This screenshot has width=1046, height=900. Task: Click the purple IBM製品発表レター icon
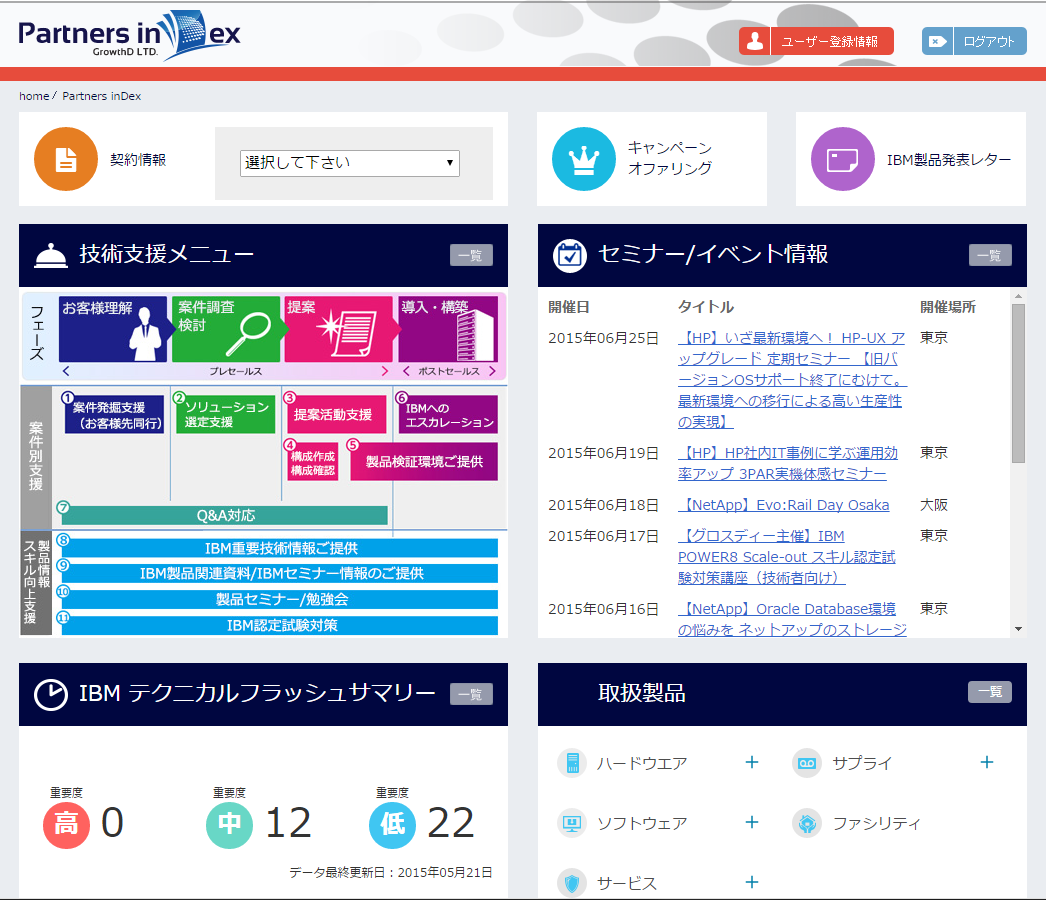tap(843, 159)
